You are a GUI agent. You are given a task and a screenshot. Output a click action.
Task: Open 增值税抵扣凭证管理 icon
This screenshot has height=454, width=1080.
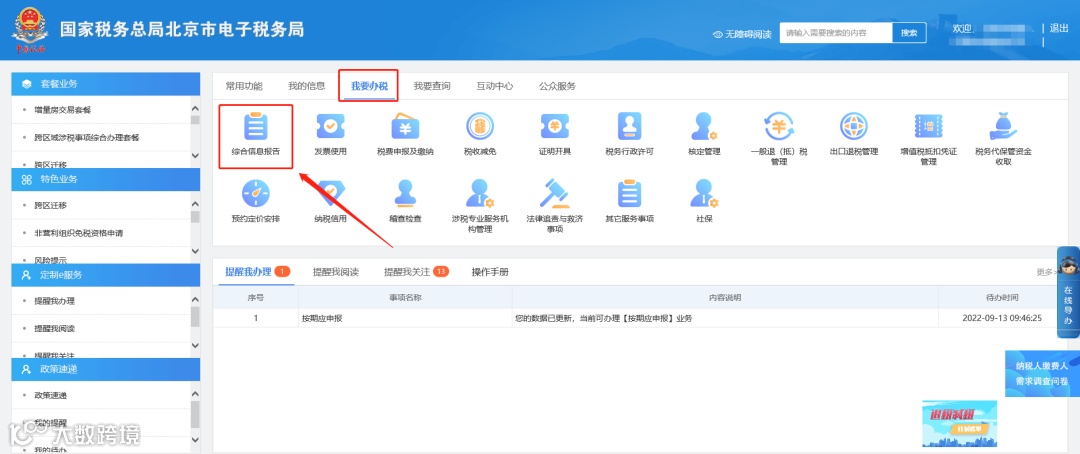click(928, 126)
